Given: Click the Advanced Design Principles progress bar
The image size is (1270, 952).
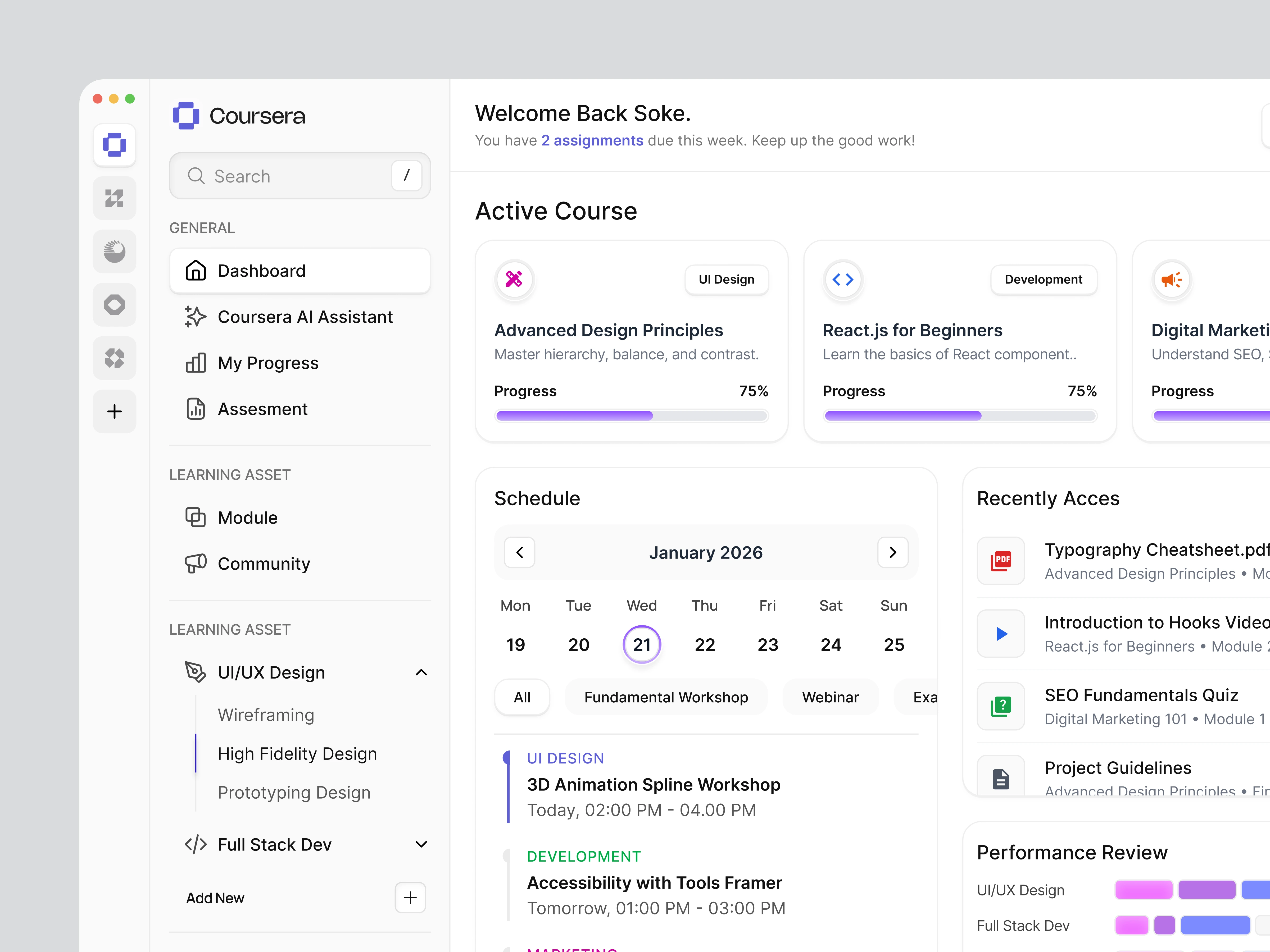Looking at the screenshot, I should click(631, 416).
